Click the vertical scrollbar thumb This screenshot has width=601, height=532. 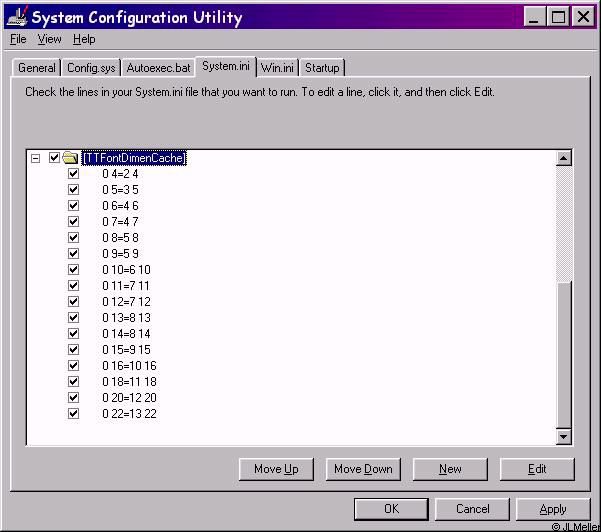coord(563,355)
